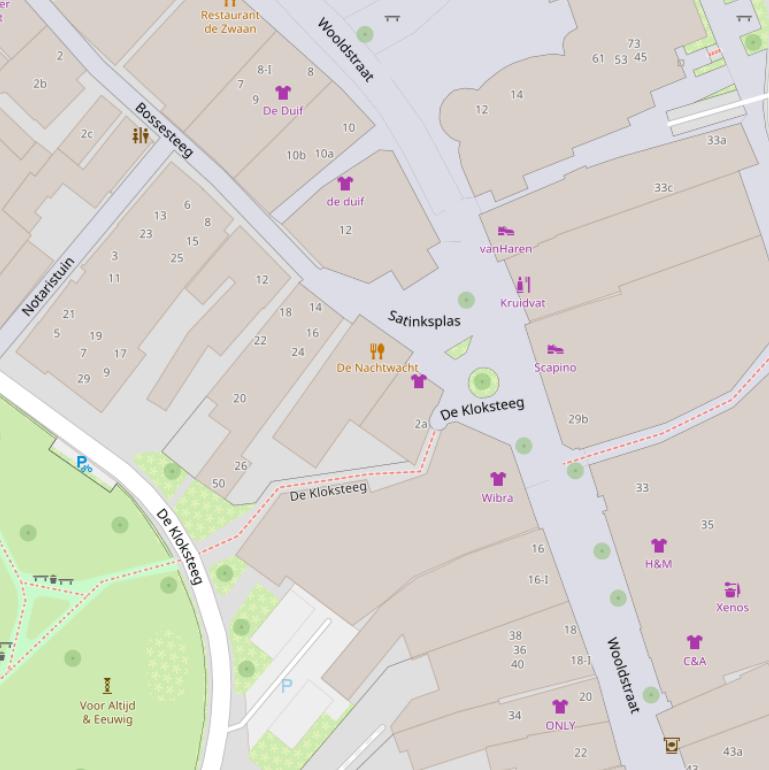
Task: Click the car parking P symbol
Action: point(287,686)
